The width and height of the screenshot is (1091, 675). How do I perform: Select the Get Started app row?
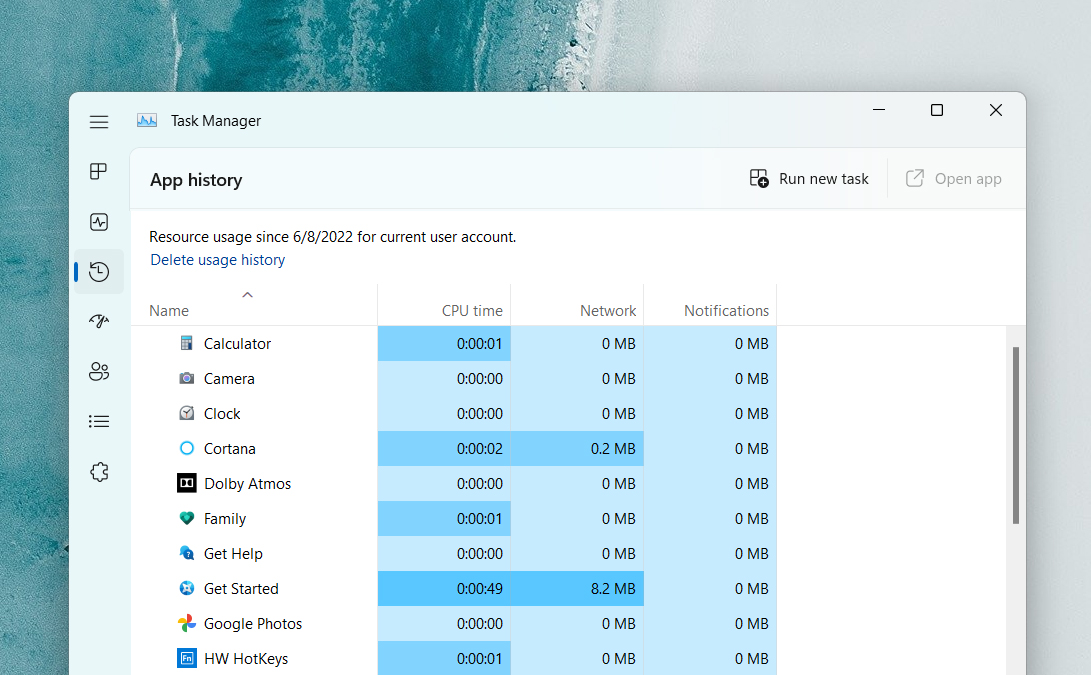tap(241, 589)
